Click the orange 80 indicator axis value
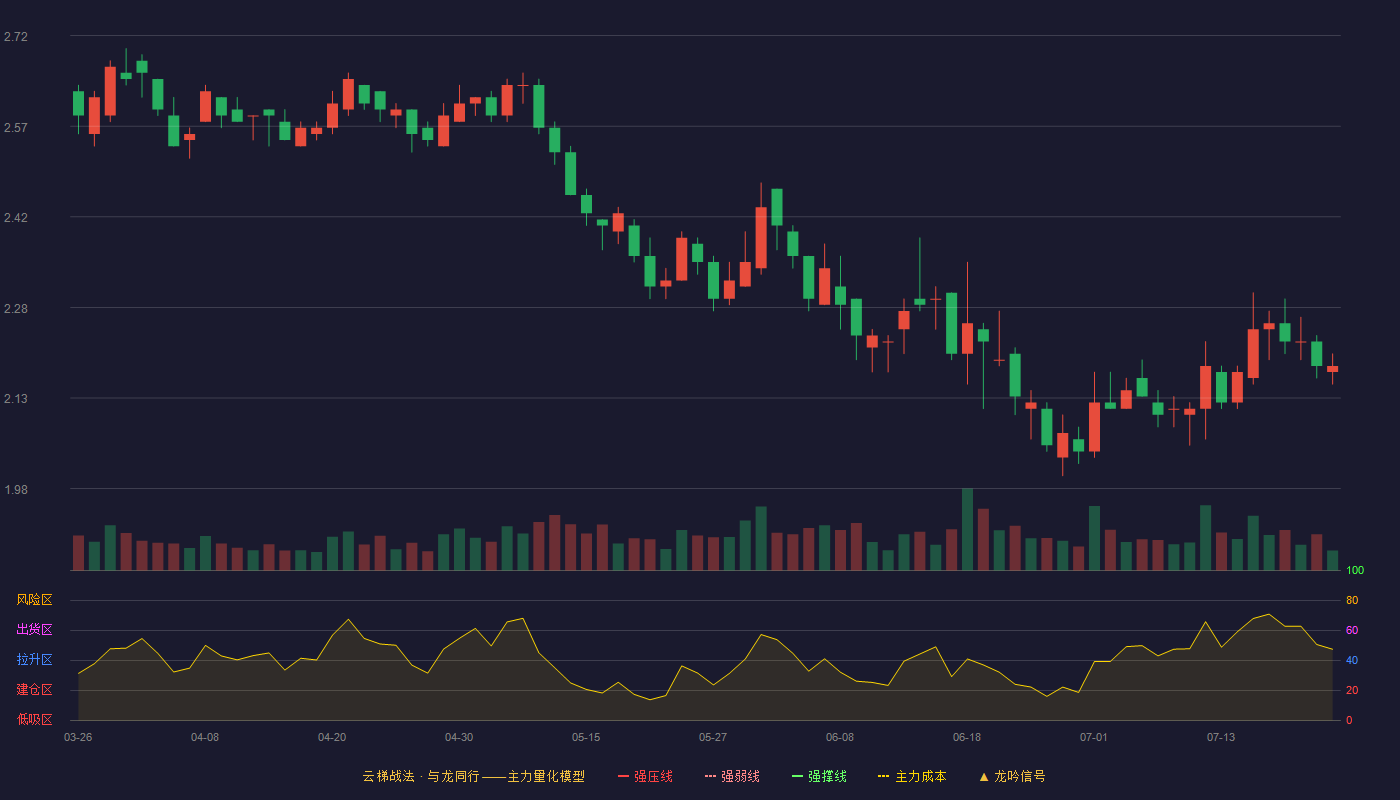This screenshot has width=1400, height=800. tap(1352, 600)
